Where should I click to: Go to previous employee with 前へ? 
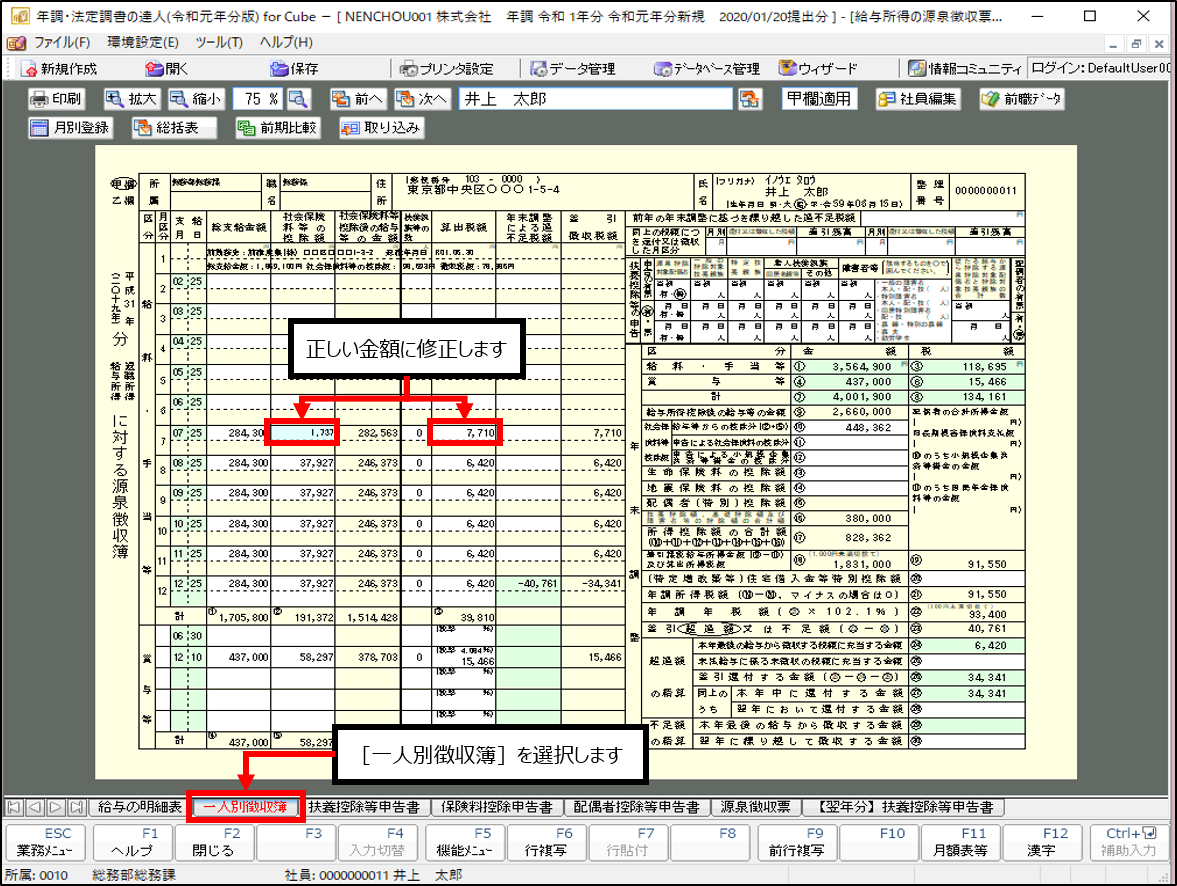(x=357, y=98)
